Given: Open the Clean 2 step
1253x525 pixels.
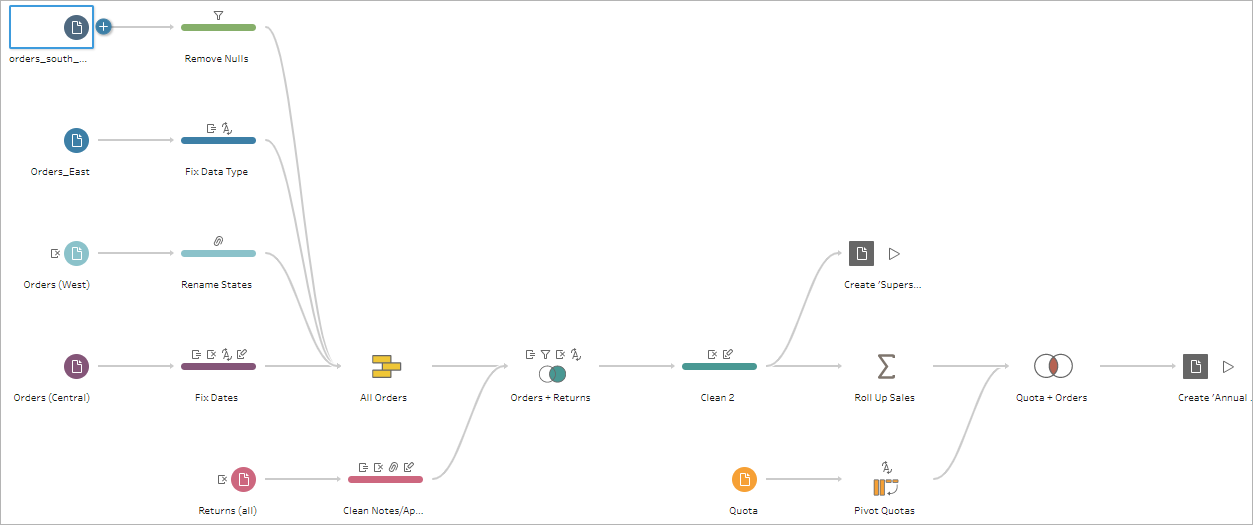Looking at the screenshot, I should (719, 367).
